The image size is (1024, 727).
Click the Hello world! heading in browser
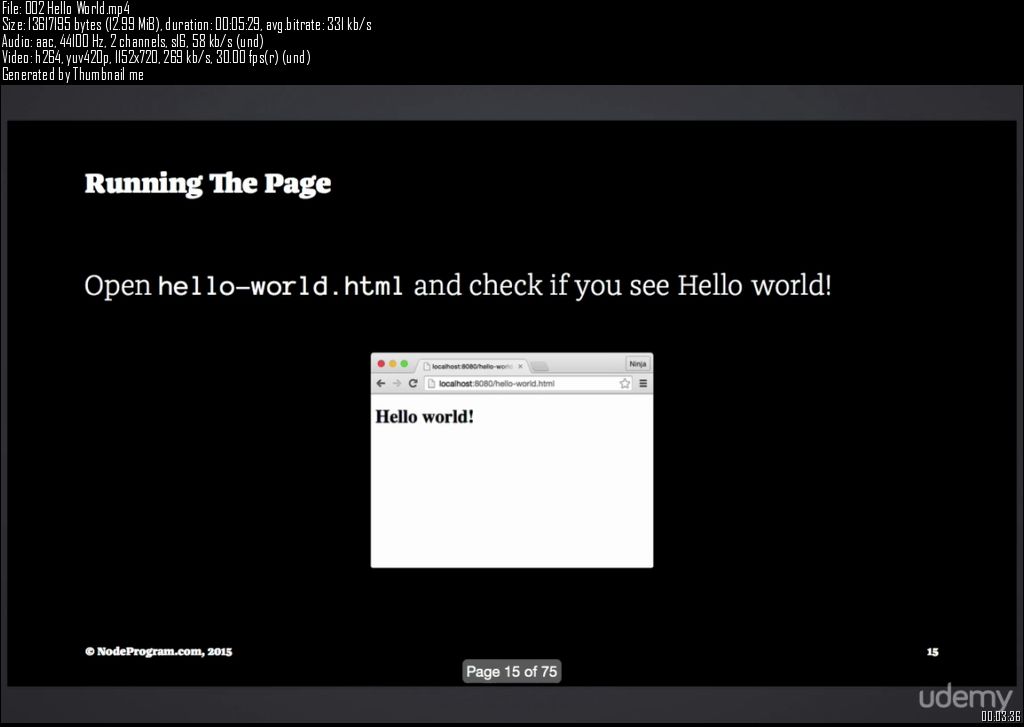(x=424, y=416)
